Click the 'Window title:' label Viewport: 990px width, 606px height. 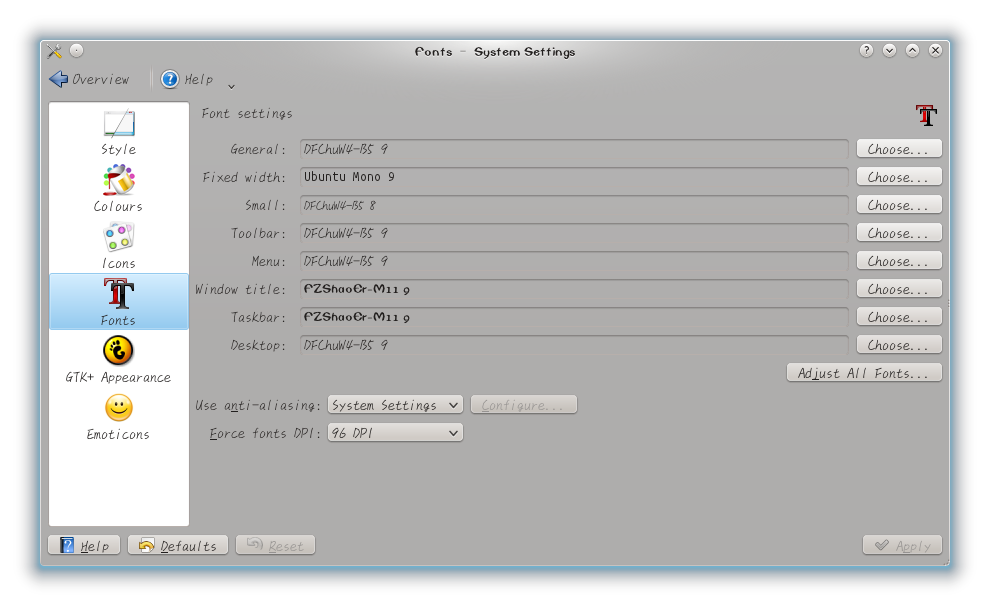point(240,289)
